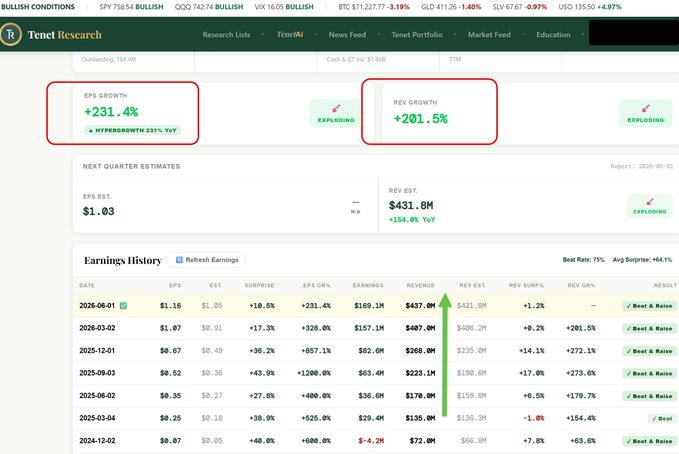Click the Beat & Raise result for 2025-09-03
679x454 pixels.
pyautogui.click(x=649, y=373)
